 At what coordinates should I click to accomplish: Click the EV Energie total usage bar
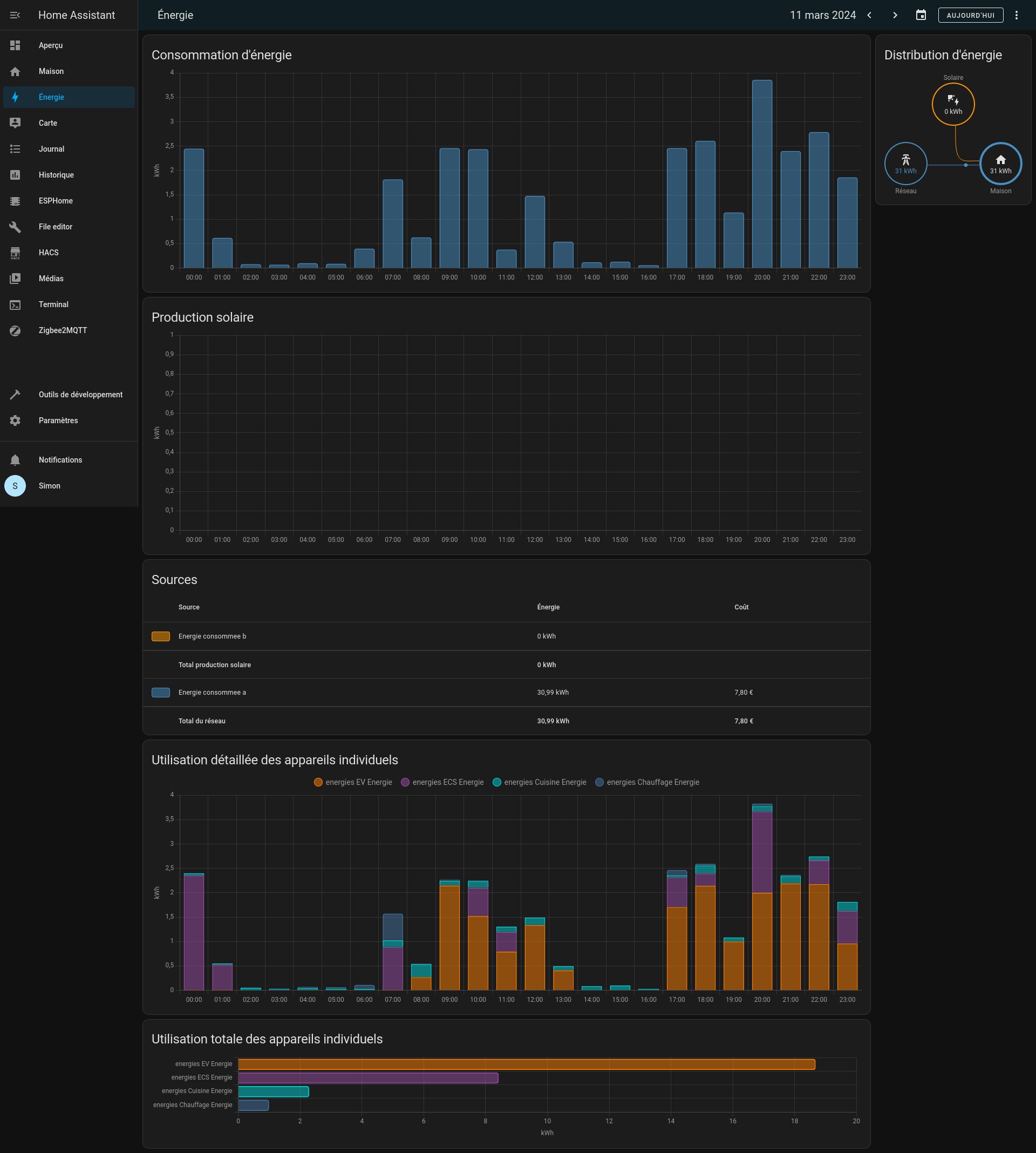pos(527,1064)
